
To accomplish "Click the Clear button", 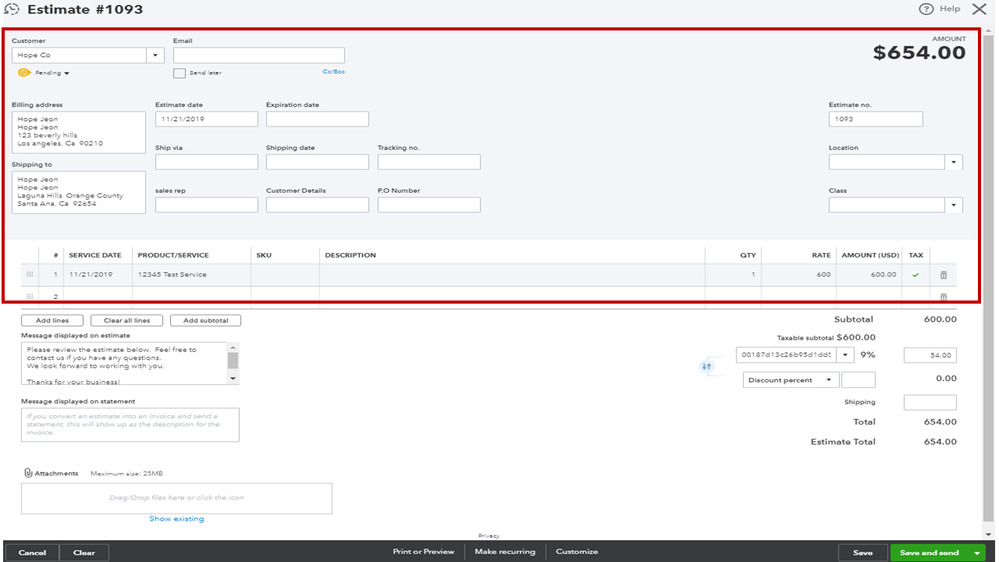I will 83,552.
